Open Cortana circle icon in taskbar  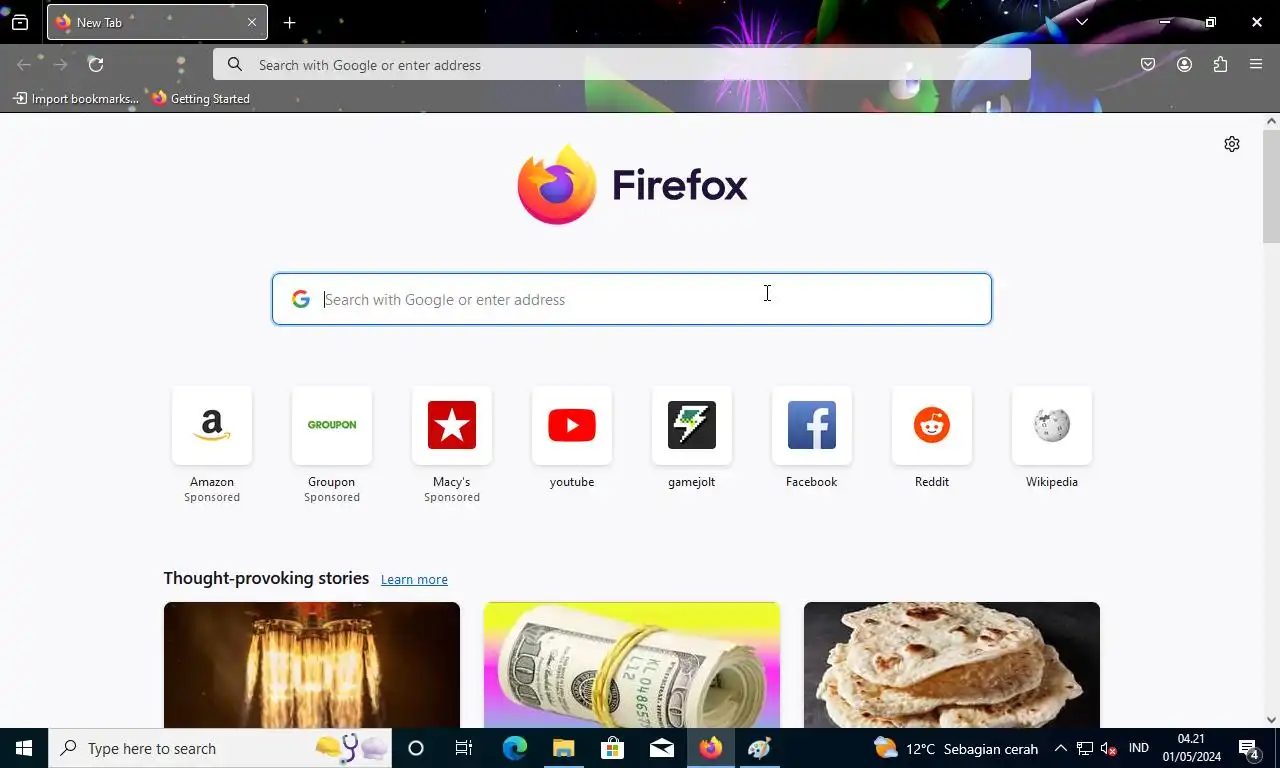click(x=416, y=748)
